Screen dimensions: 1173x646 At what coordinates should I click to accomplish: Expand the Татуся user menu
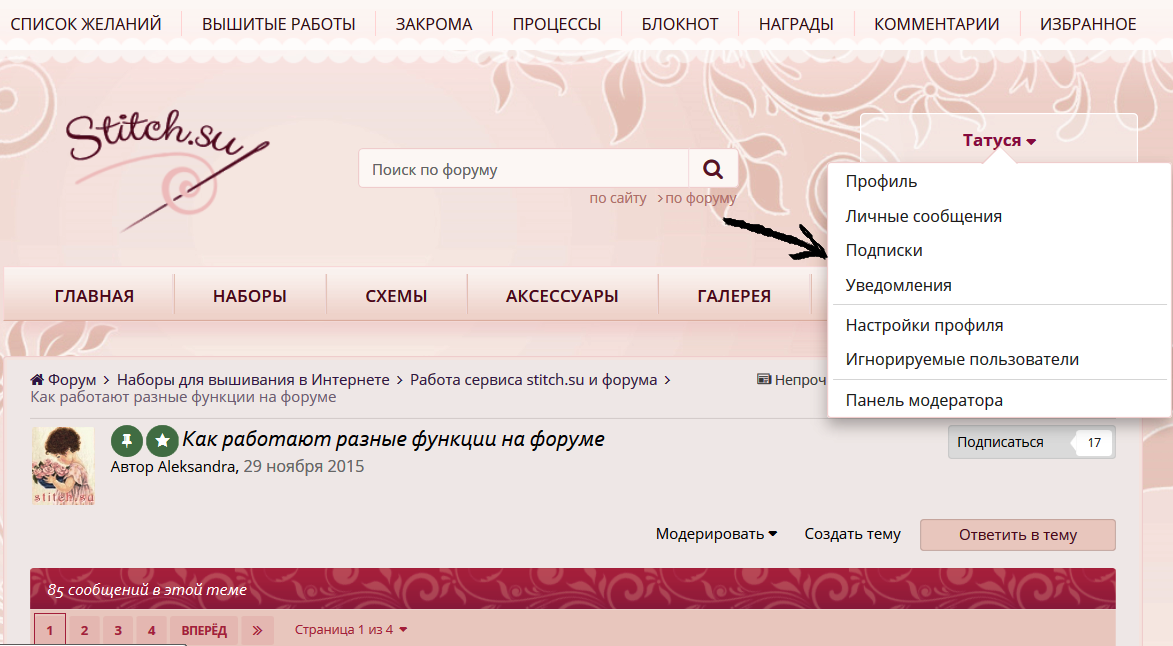pyautogui.click(x=999, y=141)
